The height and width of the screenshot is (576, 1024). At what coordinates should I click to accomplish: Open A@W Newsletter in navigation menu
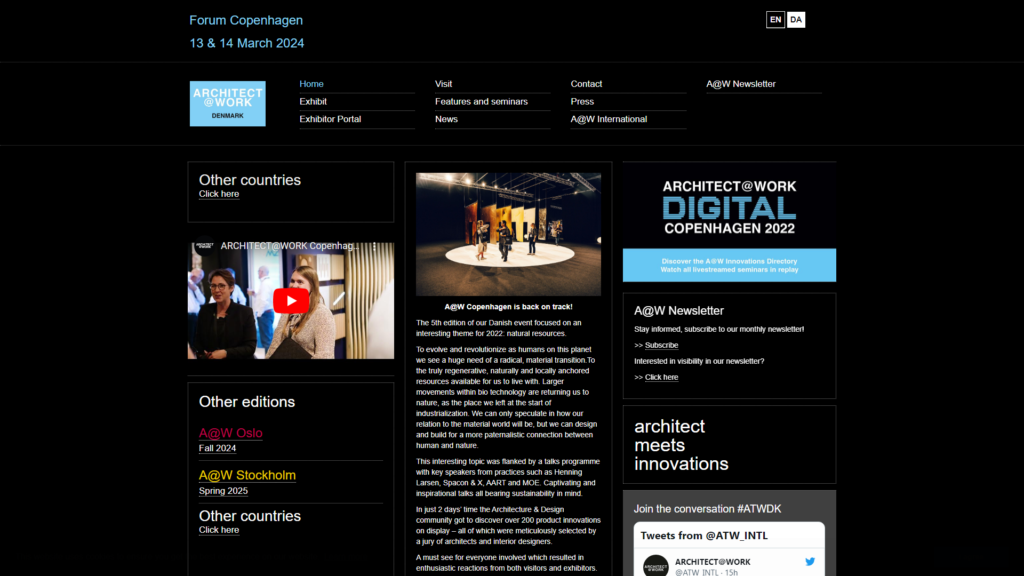click(x=741, y=84)
